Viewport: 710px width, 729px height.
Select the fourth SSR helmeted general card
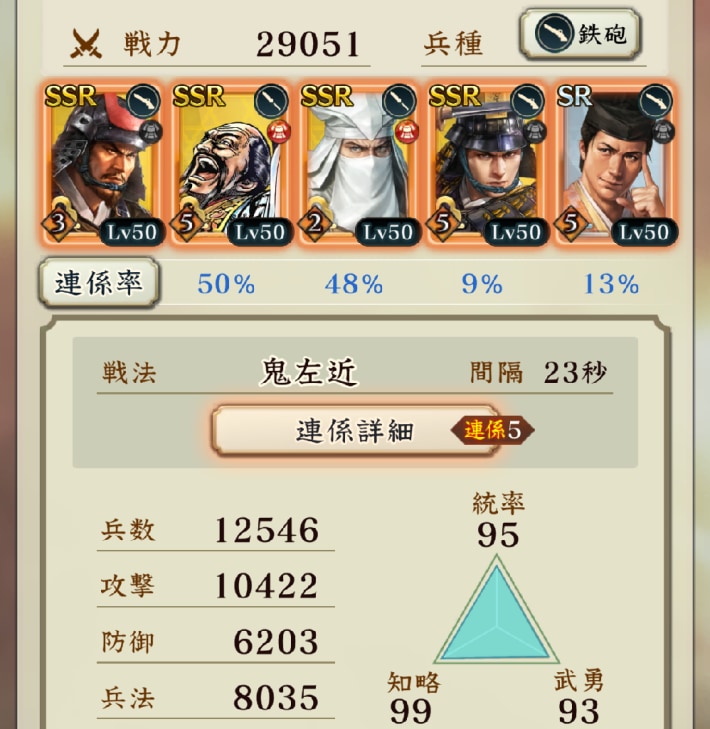pyautogui.click(x=487, y=164)
